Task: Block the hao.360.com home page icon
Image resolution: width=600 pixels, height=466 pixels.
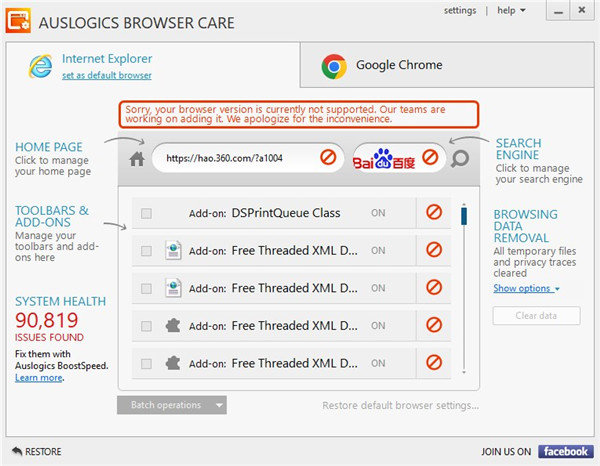Action: click(x=328, y=157)
